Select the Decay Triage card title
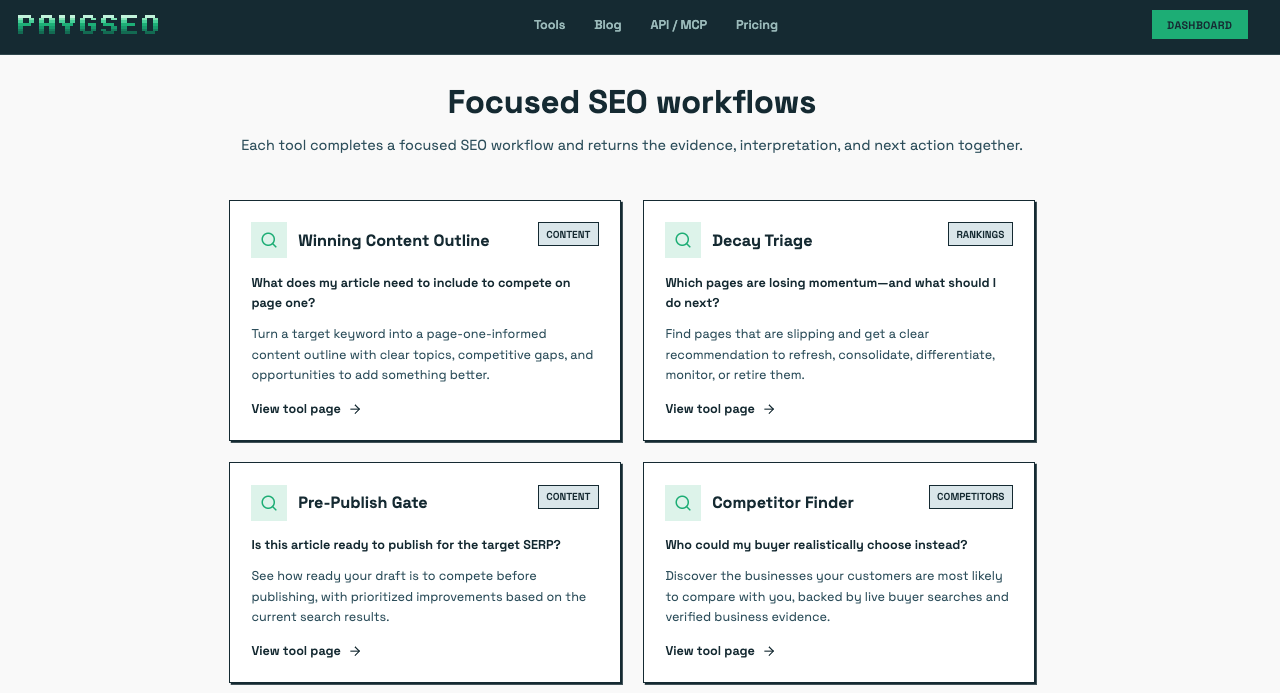The height and width of the screenshot is (693, 1280). click(x=762, y=240)
